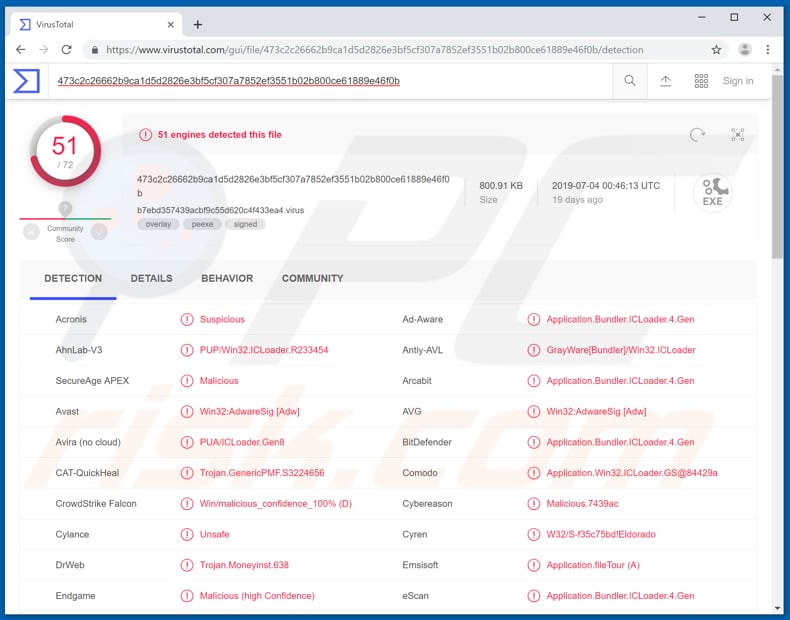Viewport: 790px width, 620px height.
Task: Open the apps grid icon
Action: click(x=701, y=81)
